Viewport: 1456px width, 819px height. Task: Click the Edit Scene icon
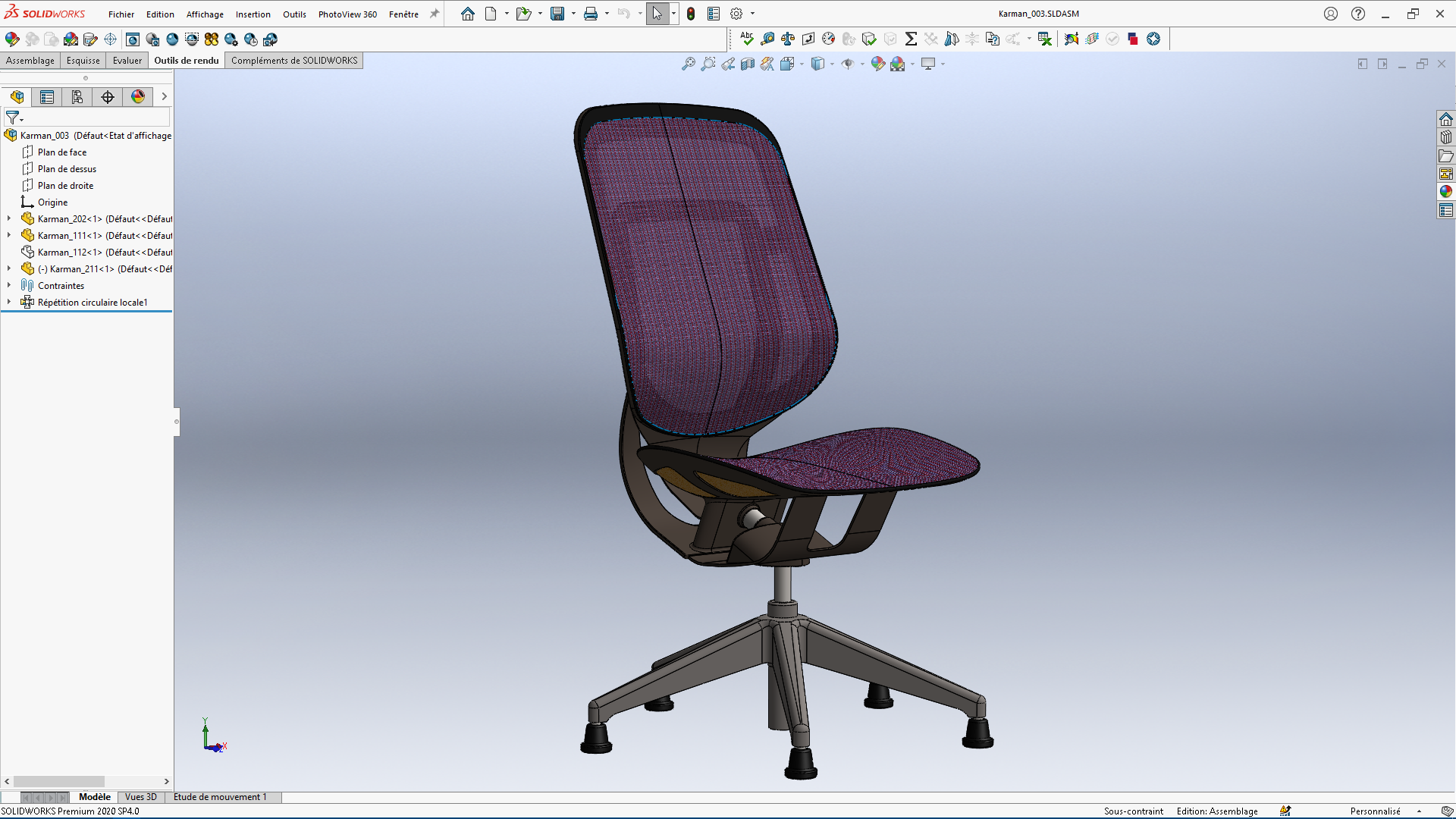[71, 39]
